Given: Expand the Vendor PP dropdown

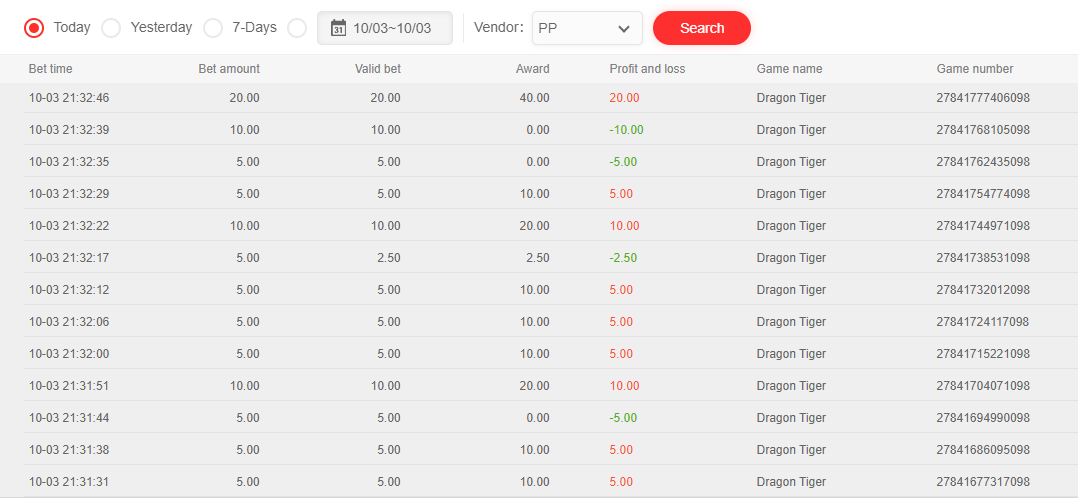Looking at the screenshot, I should pyautogui.click(x=586, y=28).
